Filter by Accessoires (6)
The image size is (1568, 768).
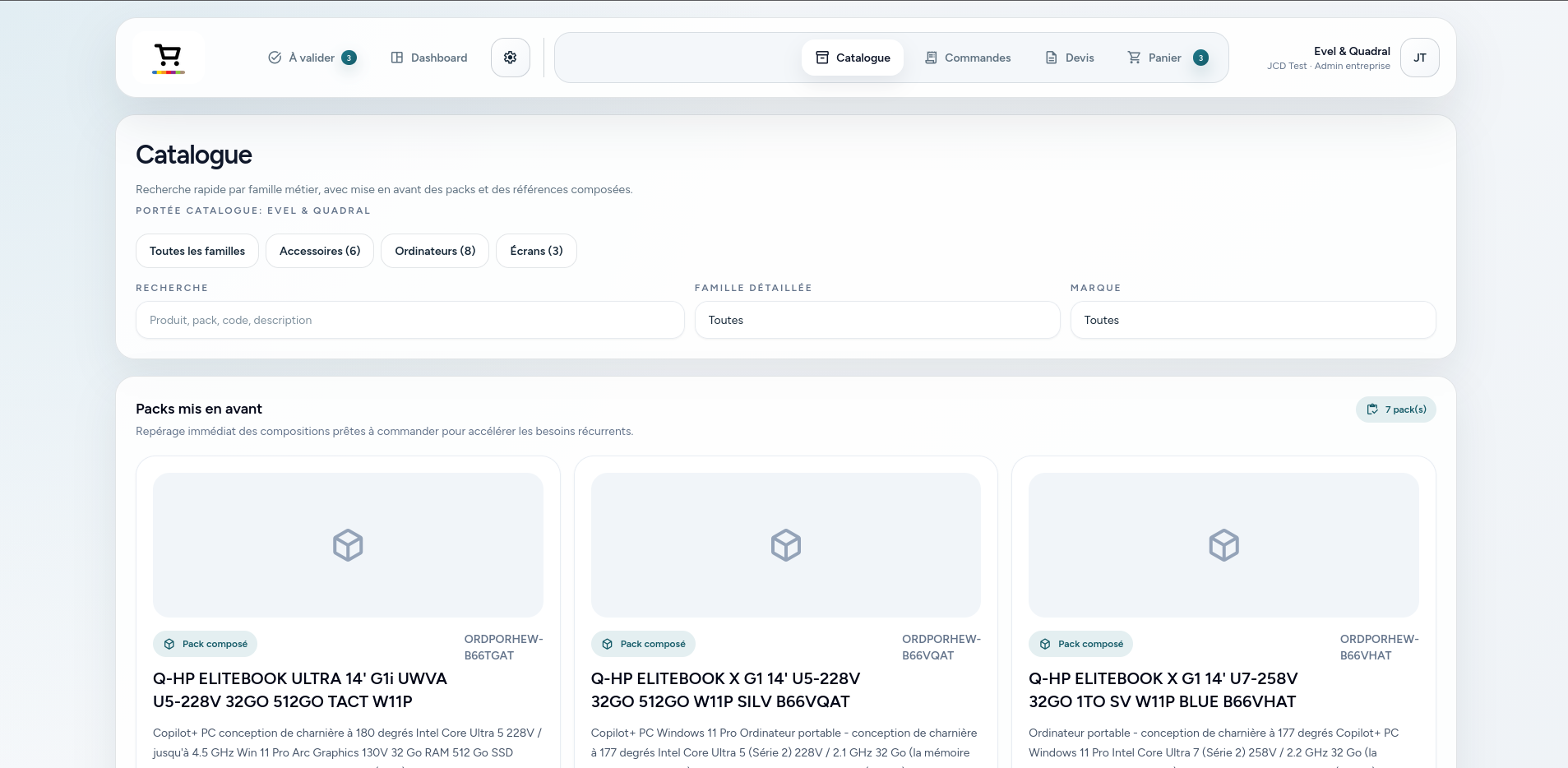(x=320, y=251)
